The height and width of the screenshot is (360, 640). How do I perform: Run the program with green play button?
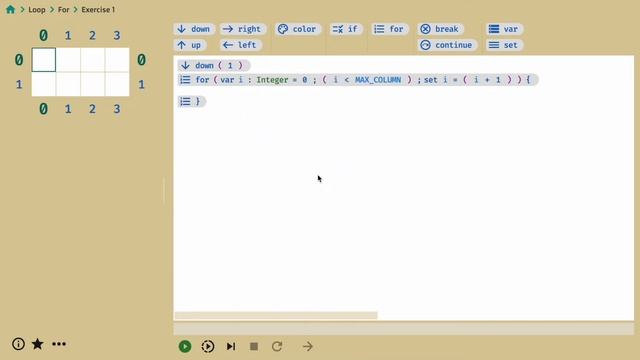[185, 347]
